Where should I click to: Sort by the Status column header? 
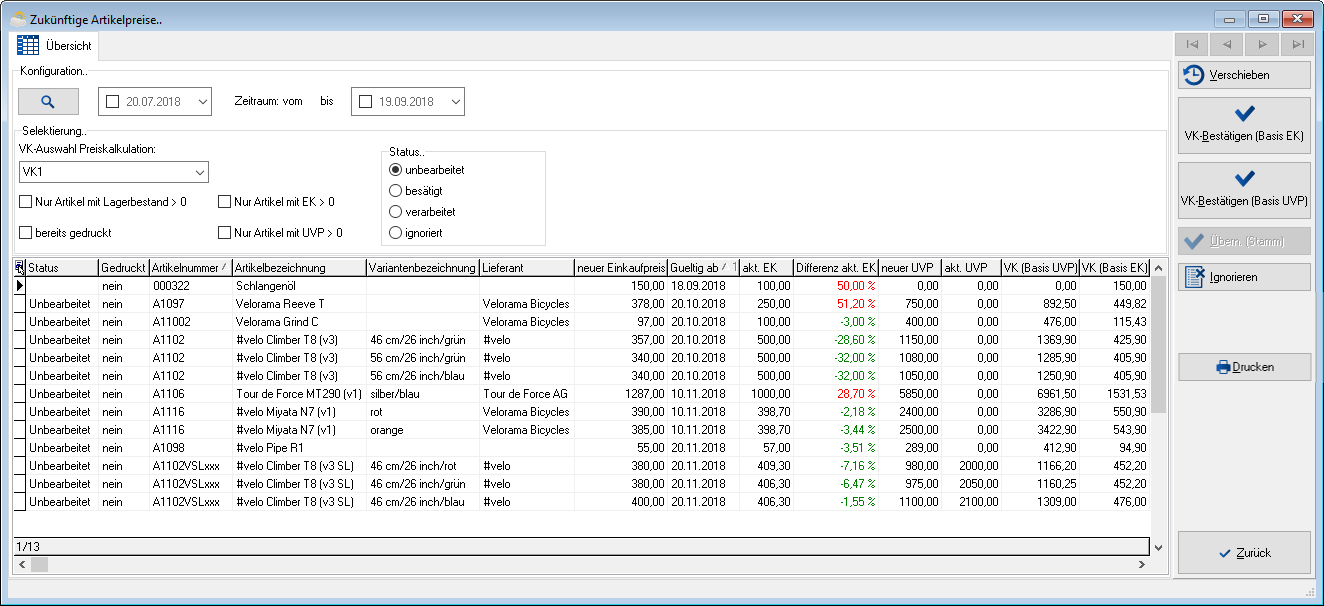click(62, 268)
